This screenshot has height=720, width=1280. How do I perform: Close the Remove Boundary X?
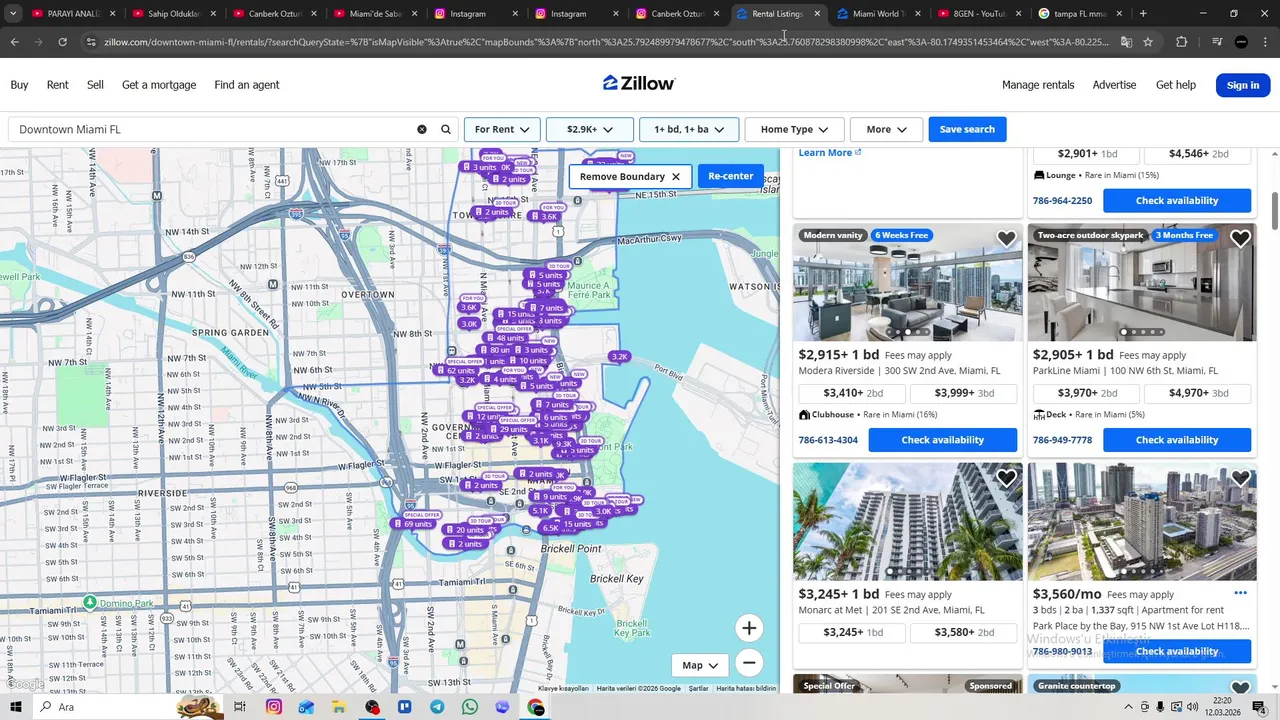click(x=676, y=176)
